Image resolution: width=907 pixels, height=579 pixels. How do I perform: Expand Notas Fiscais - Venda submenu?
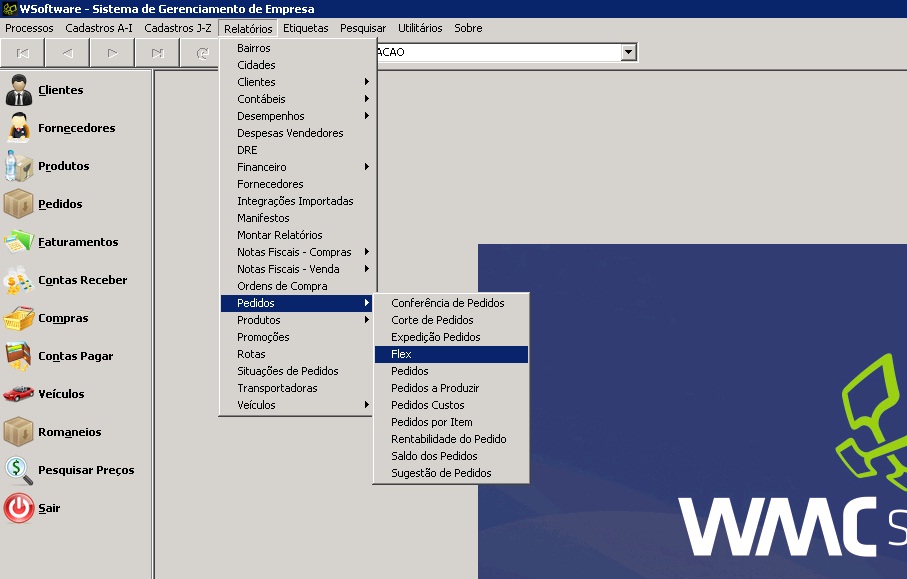(x=298, y=269)
